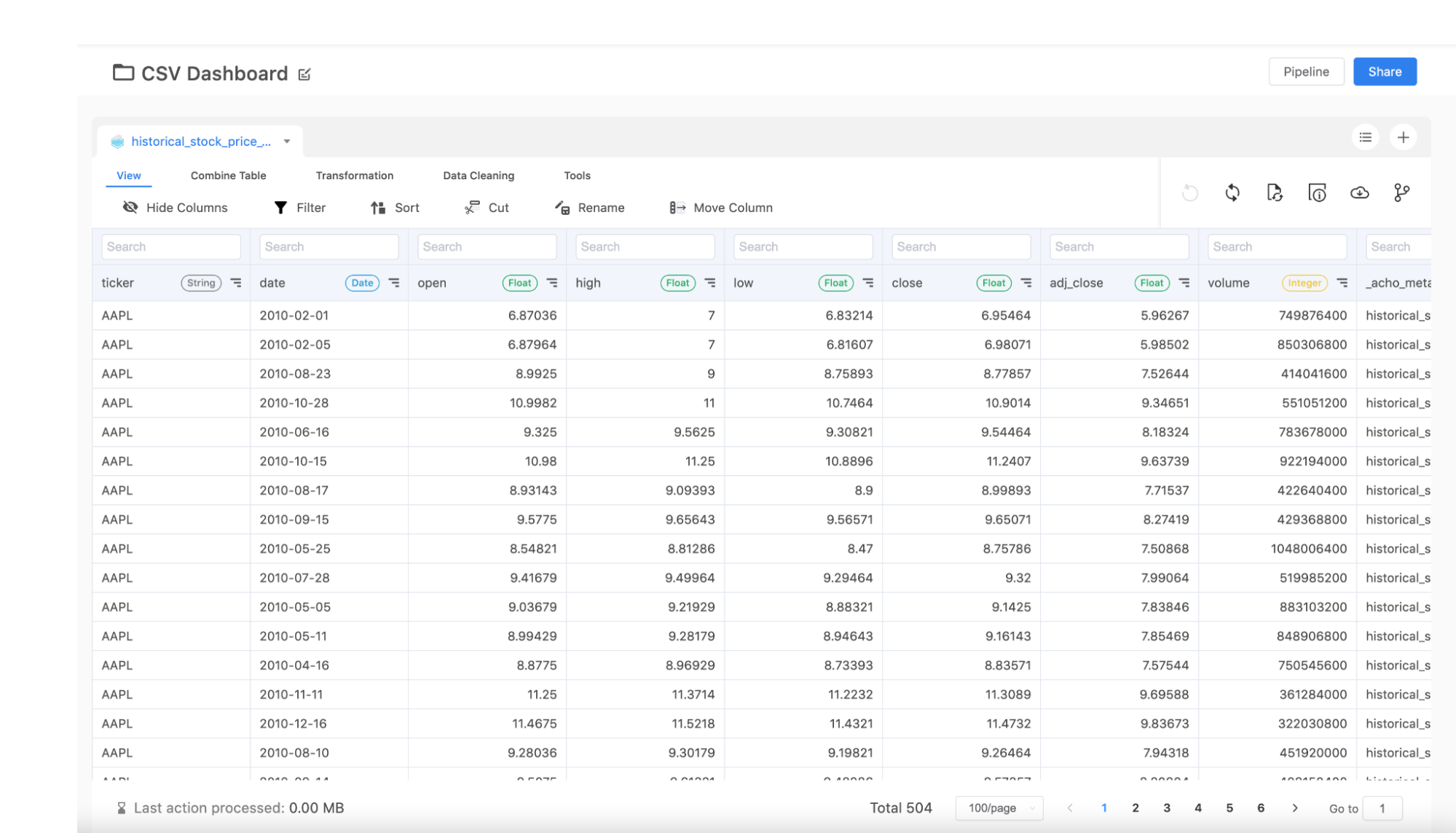Add a new table with plus icon
The image size is (1456, 833).
[x=1403, y=137]
